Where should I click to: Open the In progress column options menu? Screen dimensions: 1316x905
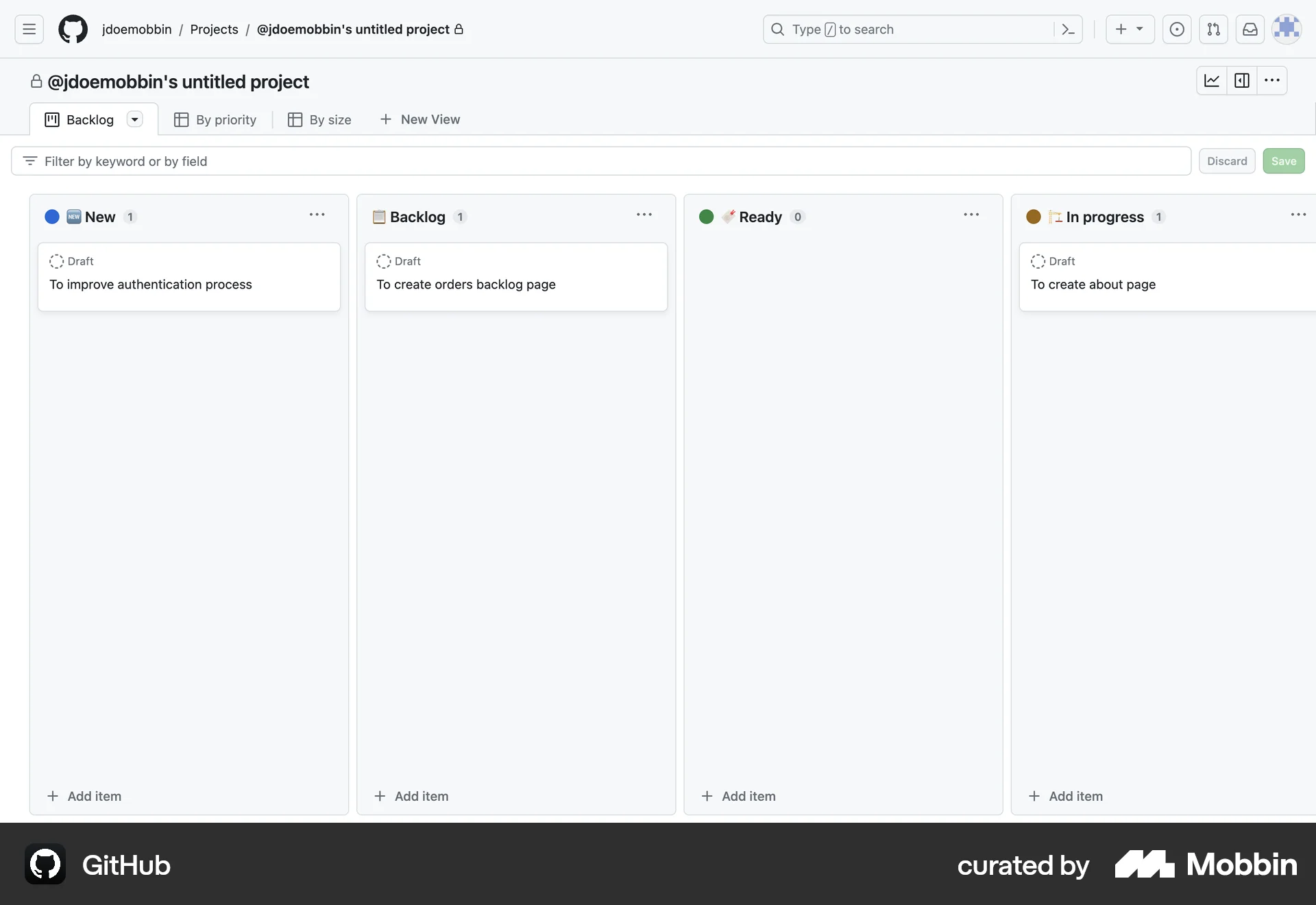tap(1298, 215)
